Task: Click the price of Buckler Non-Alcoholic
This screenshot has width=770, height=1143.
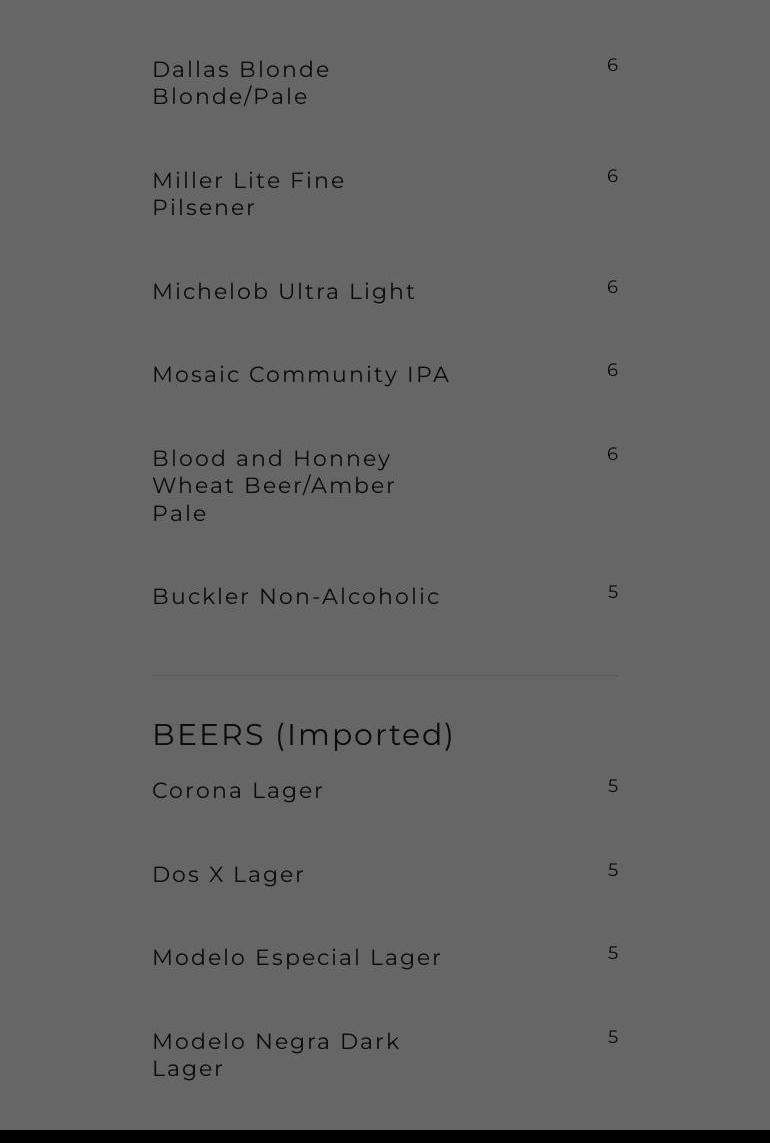Action: [x=613, y=593]
